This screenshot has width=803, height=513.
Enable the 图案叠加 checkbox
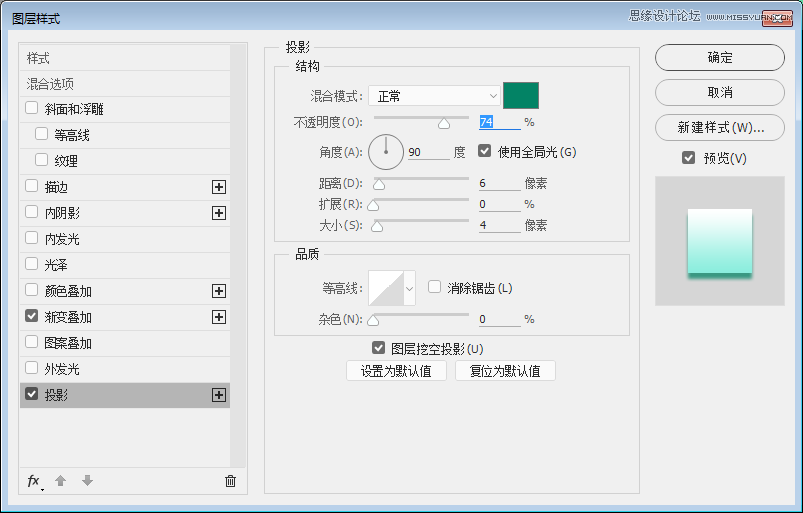[32, 342]
